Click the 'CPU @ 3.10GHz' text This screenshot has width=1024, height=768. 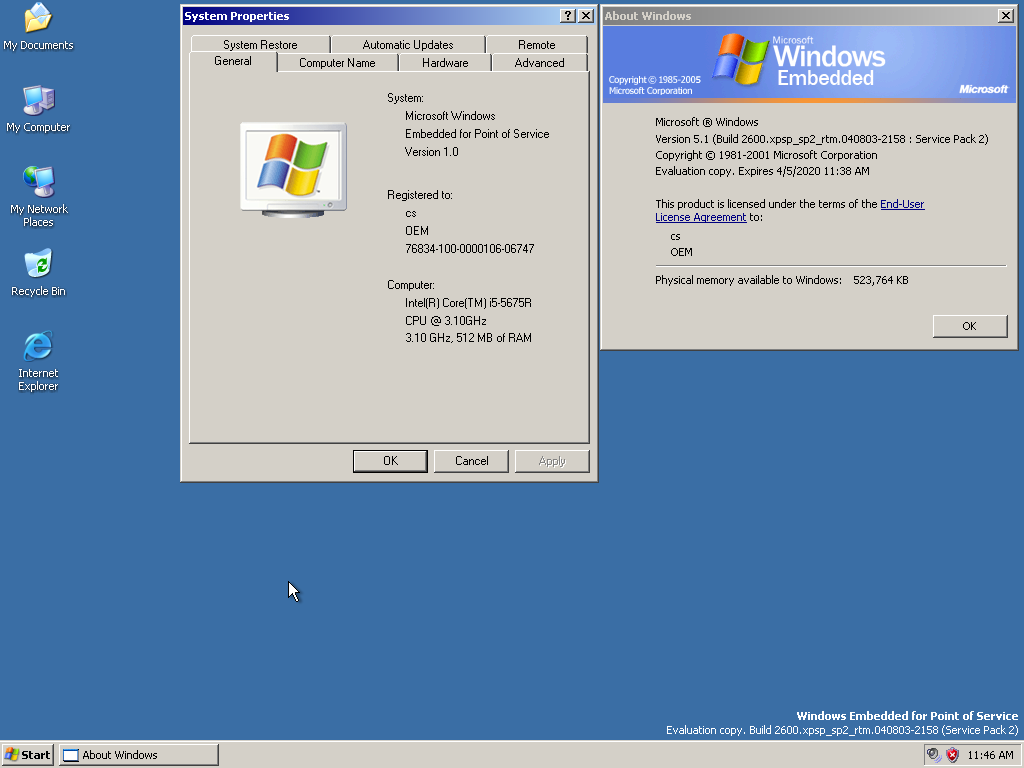pos(445,321)
